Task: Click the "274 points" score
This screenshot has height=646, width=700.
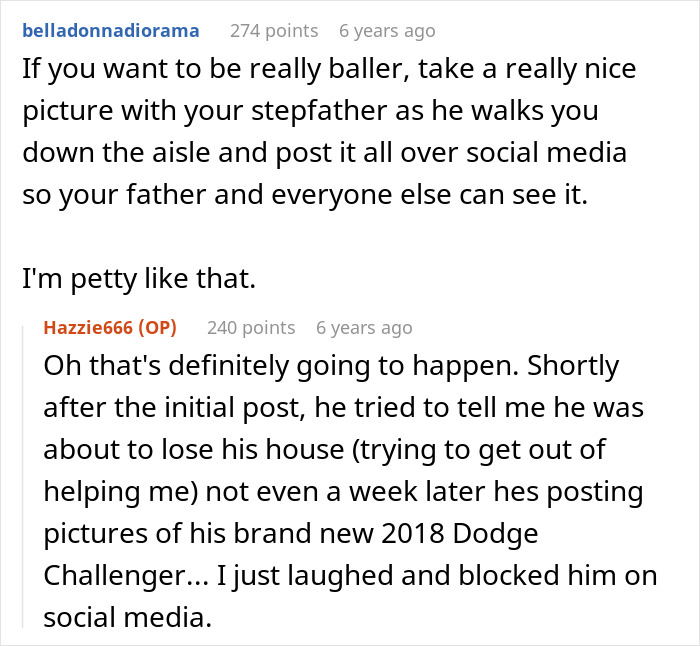Action: [274, 30]
